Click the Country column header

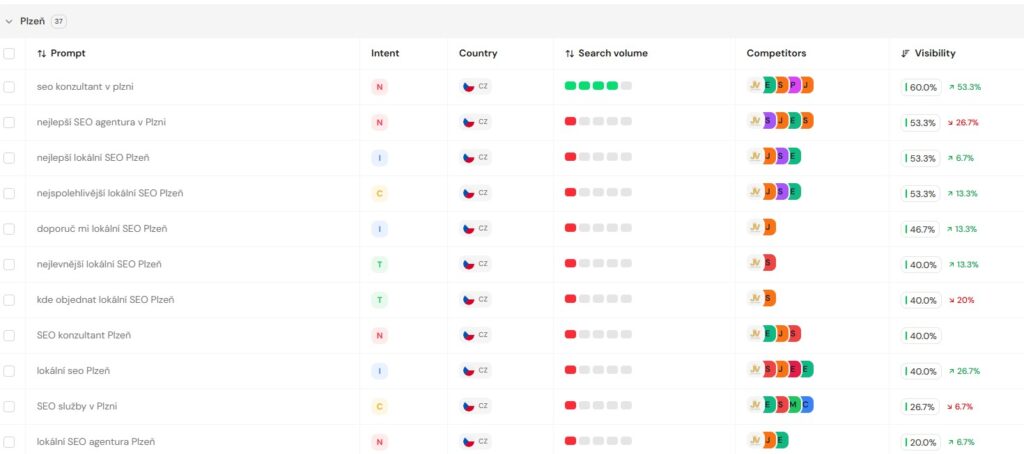(x=478, y=54)
